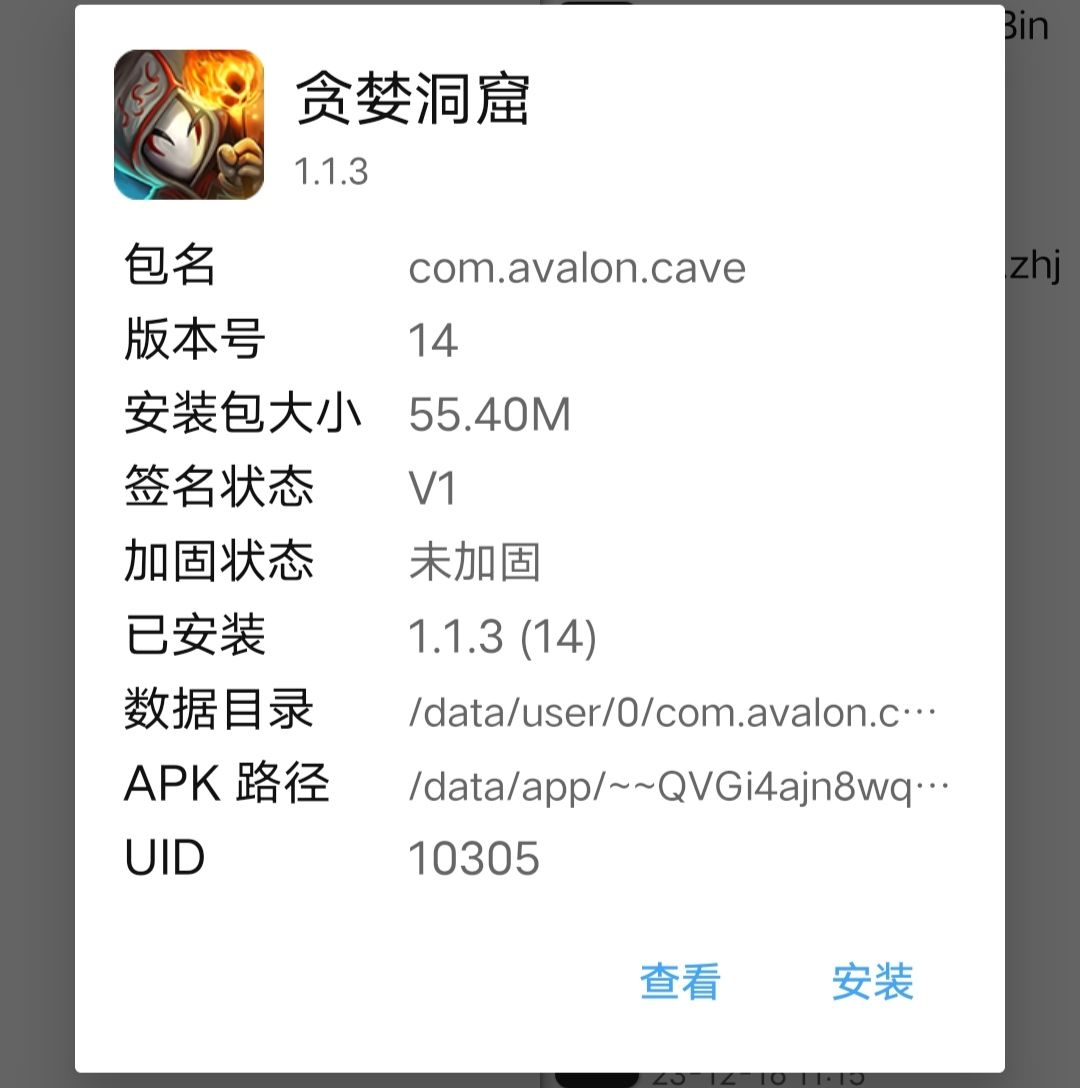
Task: Tap the 安装 install button
Action: tap(872, 981)
